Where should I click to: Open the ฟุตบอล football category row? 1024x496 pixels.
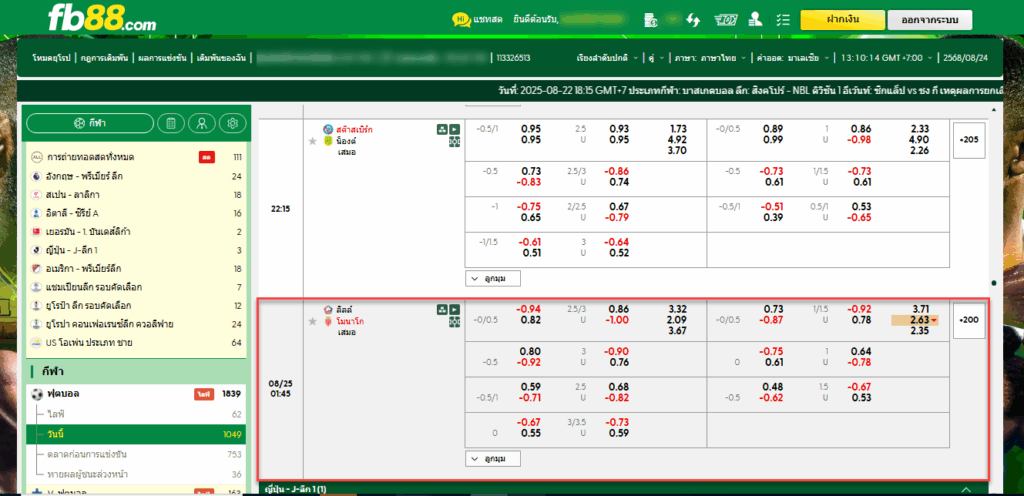pos(137,394)
